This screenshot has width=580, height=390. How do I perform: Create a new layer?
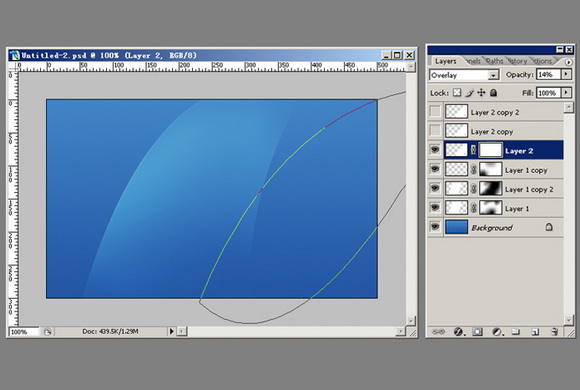(535, 332)
